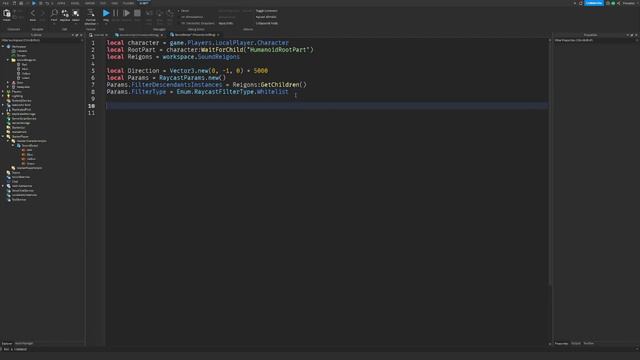Select the Blue sound under SoundScript

coord(29,154)
